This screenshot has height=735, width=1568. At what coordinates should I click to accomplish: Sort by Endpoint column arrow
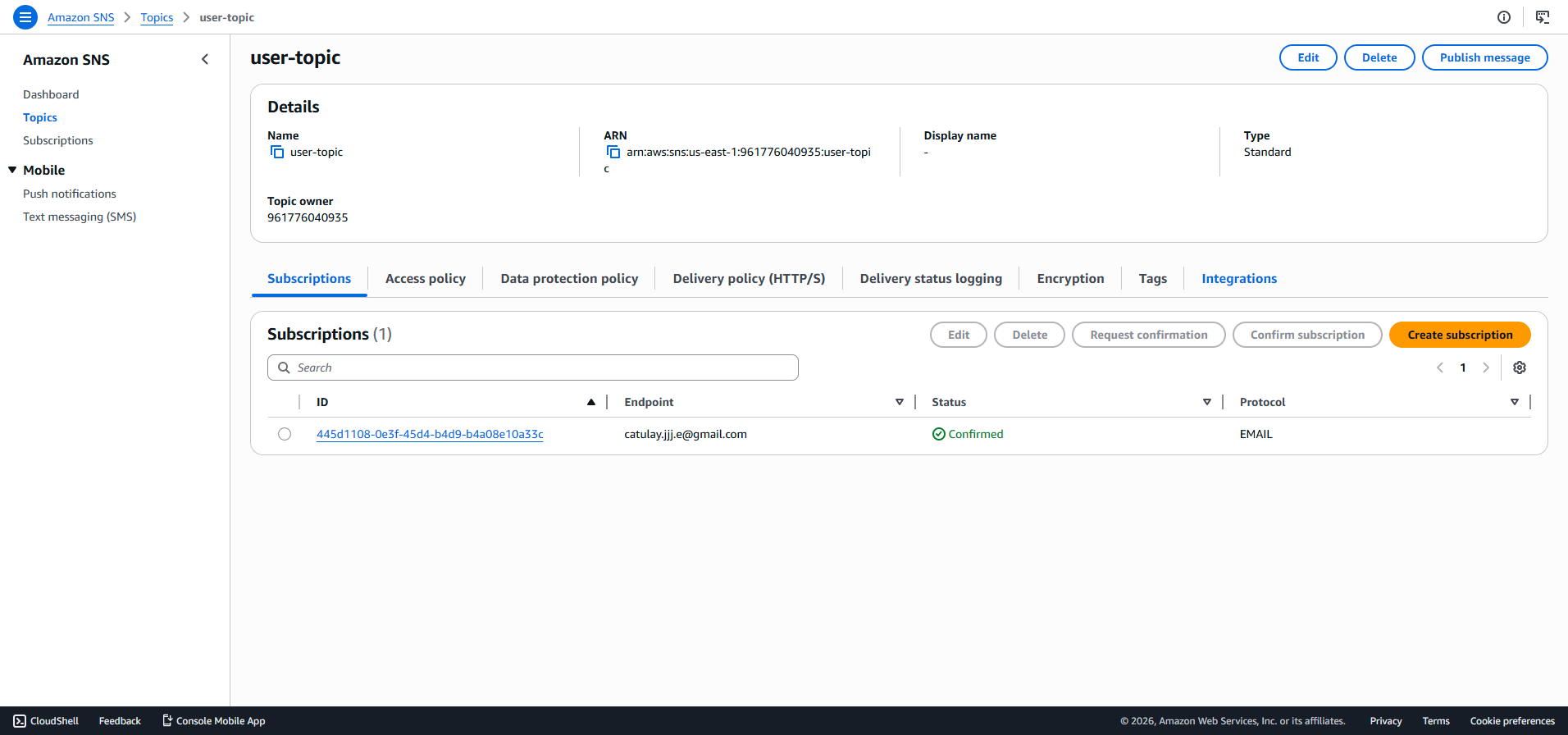tap(900, 402)
